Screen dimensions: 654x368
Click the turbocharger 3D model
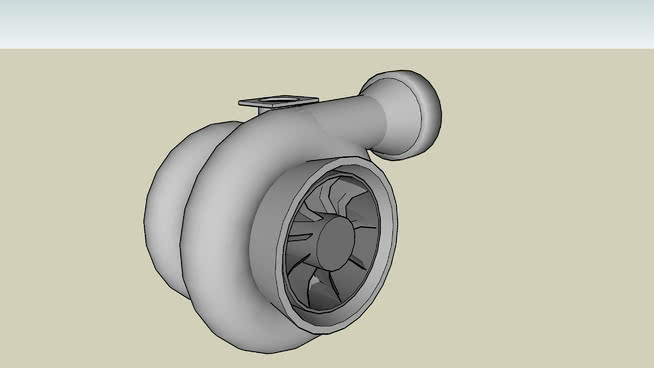[x=292, y=212]
